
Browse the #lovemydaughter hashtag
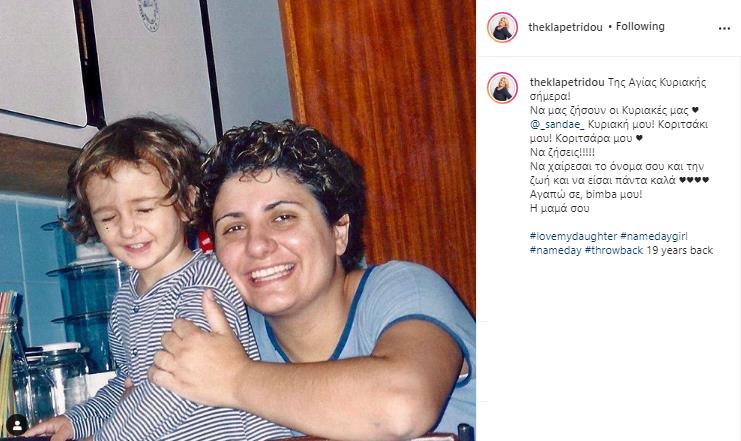573,236
